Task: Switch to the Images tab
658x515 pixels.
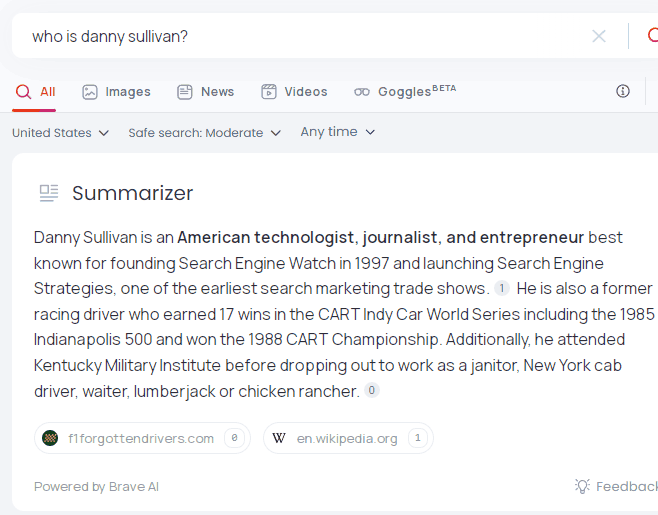Action: pyautogui.click(x=116, y=92)
